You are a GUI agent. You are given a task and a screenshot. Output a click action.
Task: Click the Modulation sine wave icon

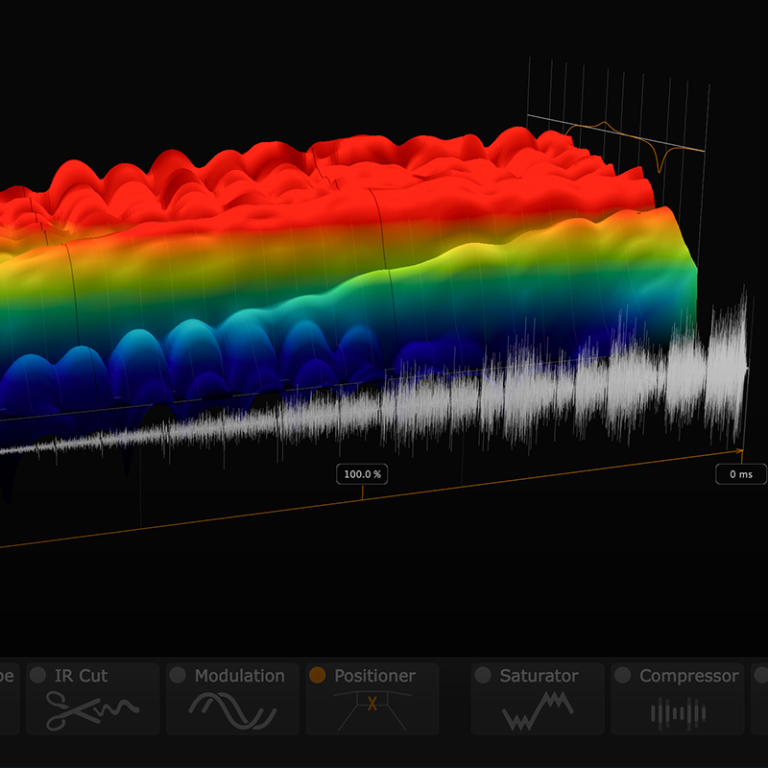232,711
